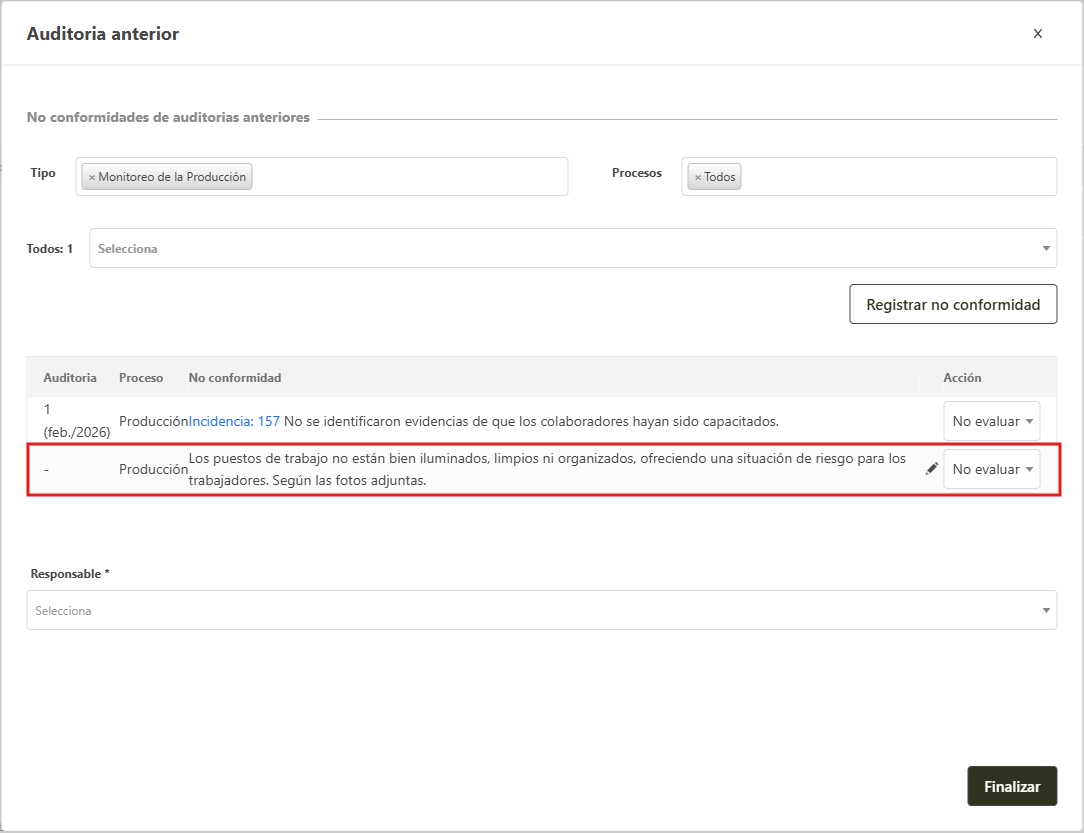
Task: Open Acción dropdown for Incidencia 157 row
Action: (991, 421)
